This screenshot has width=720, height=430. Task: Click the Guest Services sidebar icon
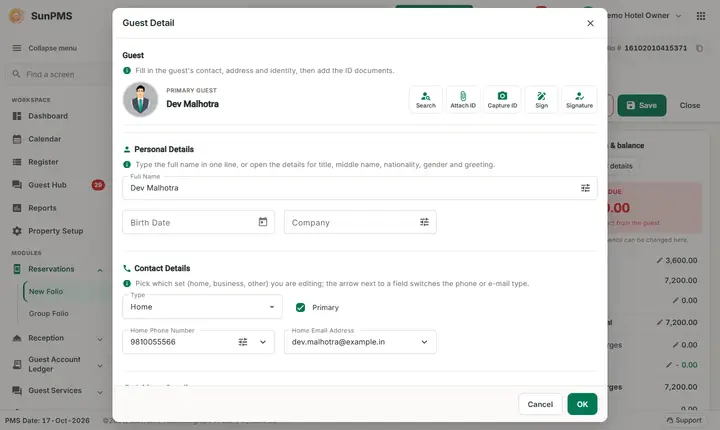[x=17, y=390]
